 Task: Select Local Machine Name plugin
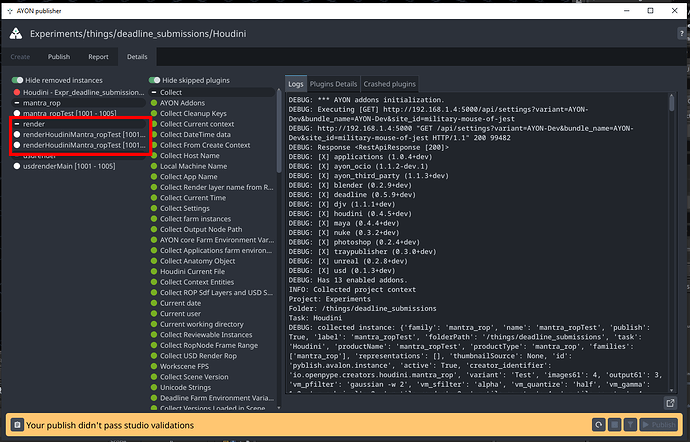point(212,166)
